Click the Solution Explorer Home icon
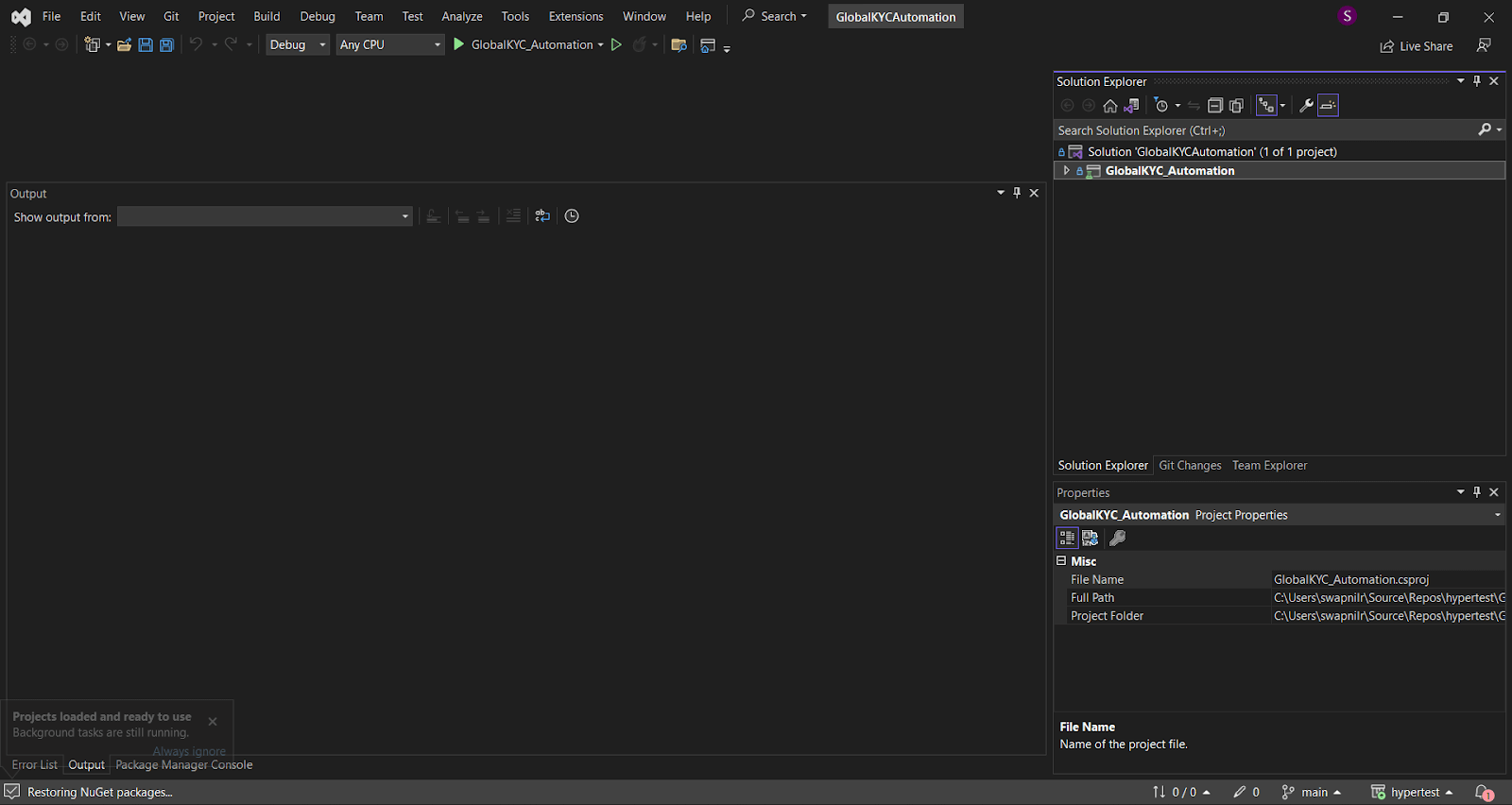Image resolution: width=1512 pixels, height=805 pixels. click(x=1110, y=106)
